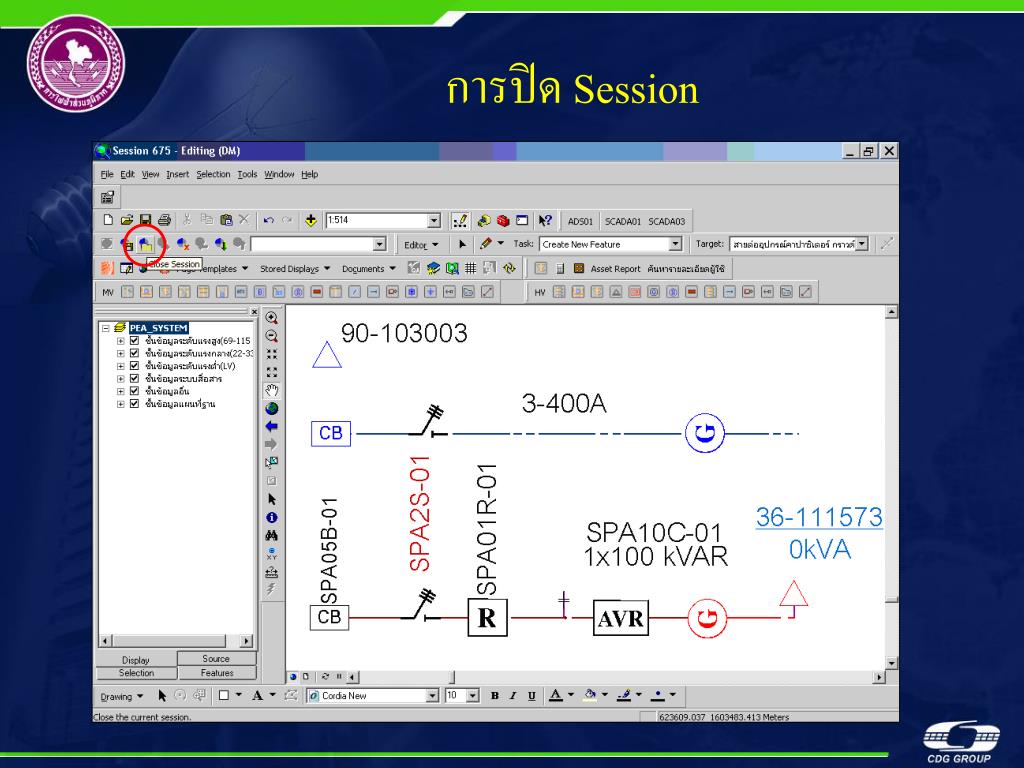Open the Drawing dropdown menu
The width and height of the screenshot is (1024, 768).
[121, 697]
